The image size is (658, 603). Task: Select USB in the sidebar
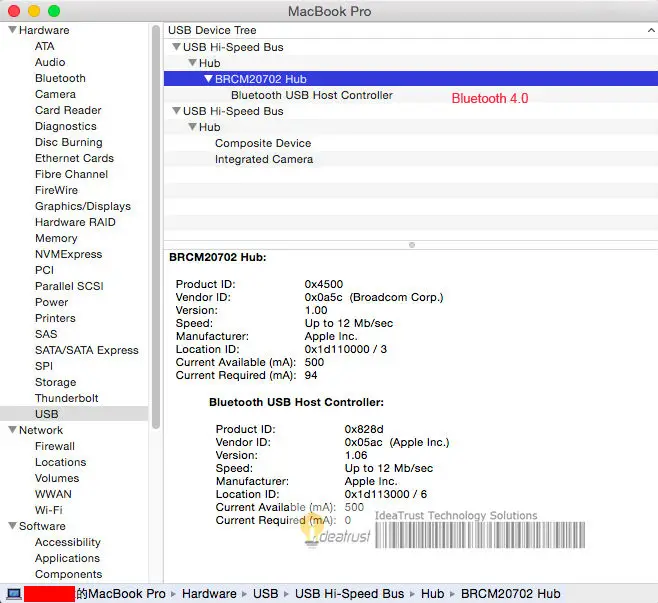(74, 414)
